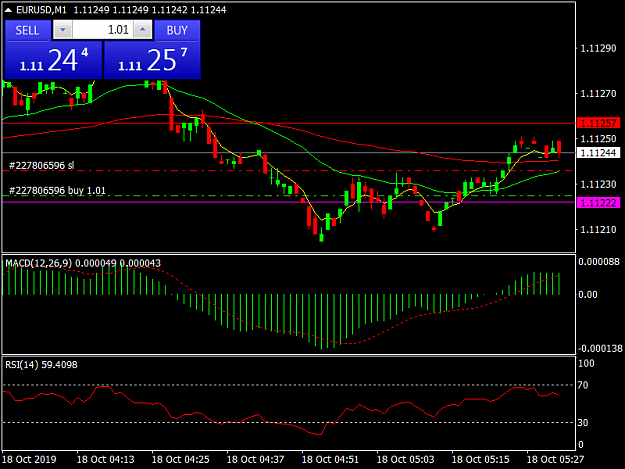Click the 1.11270 price scale label

tap(598, 94)
